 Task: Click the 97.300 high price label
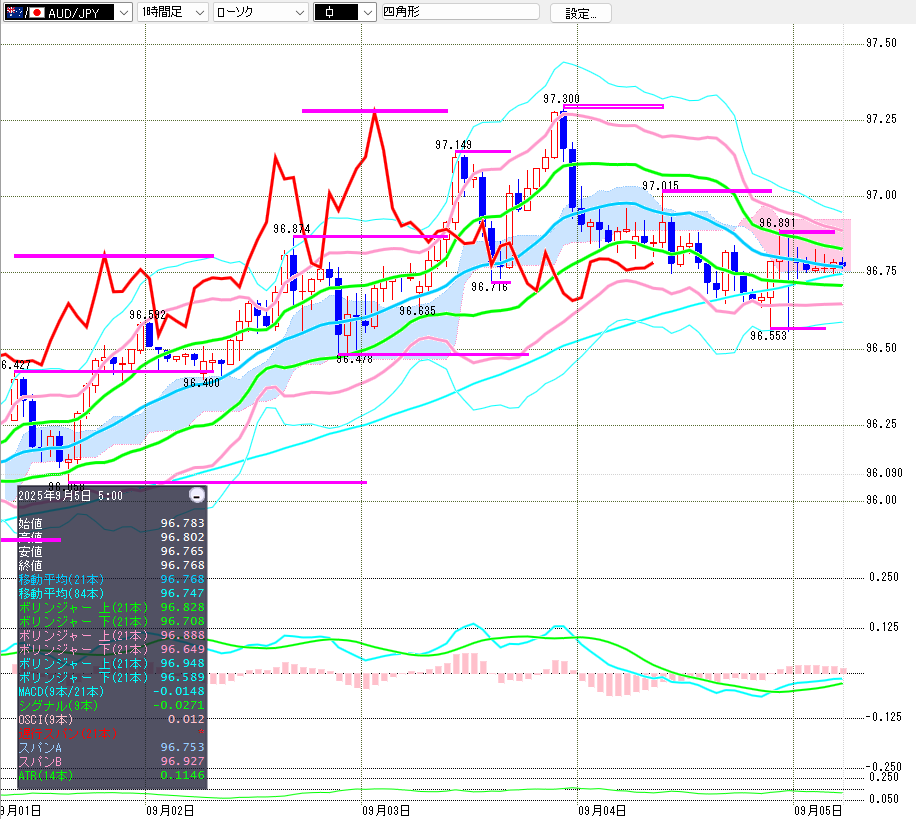tap(561, 99)
